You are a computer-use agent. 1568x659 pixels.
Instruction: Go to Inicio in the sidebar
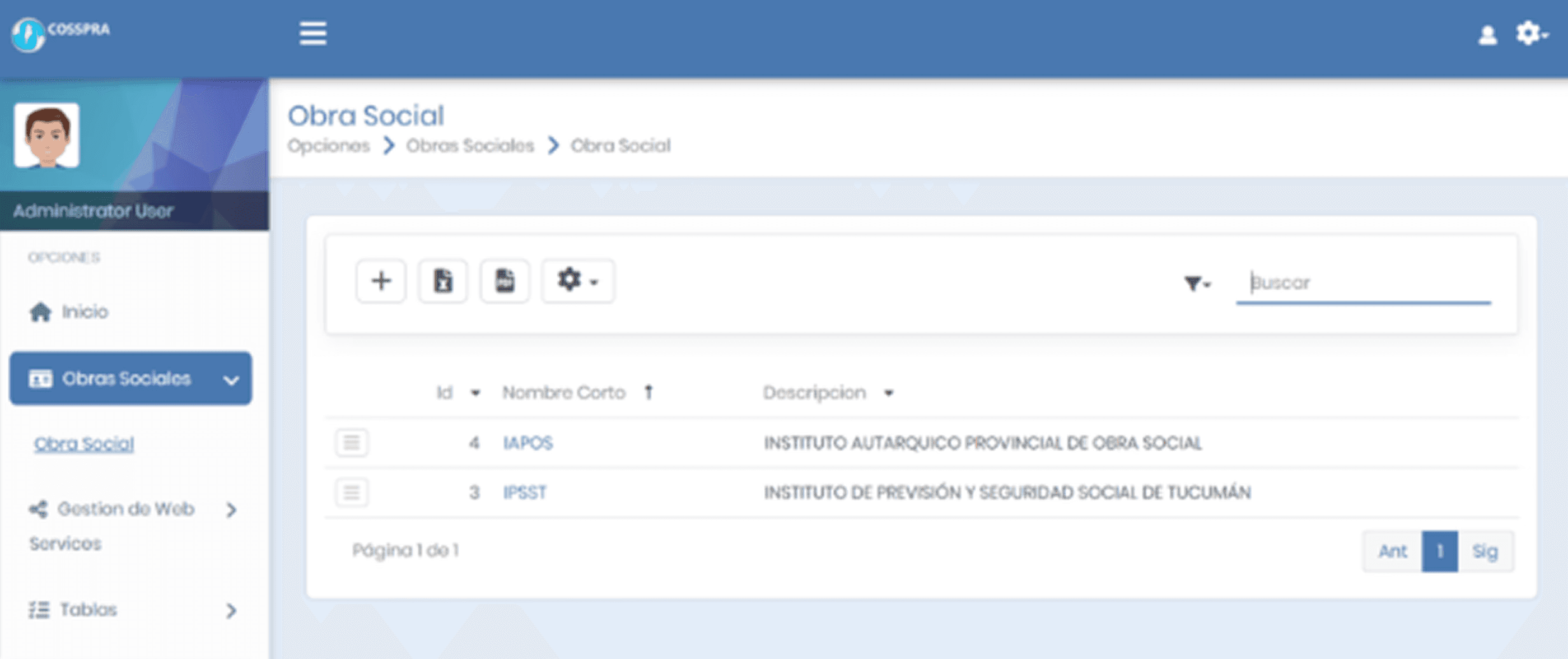pyautogui.click(x=84, y=312)
